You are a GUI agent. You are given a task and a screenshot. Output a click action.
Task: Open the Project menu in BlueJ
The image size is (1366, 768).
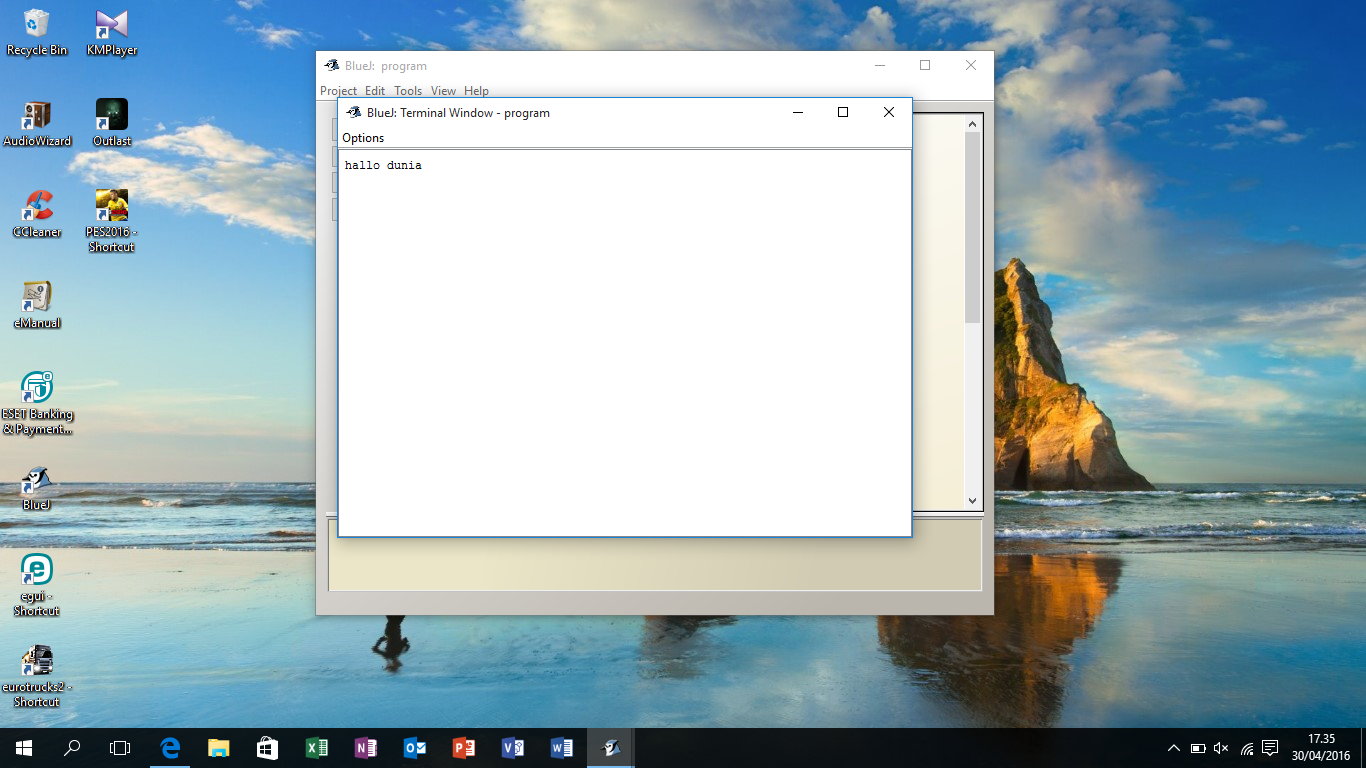pos(338,90)
